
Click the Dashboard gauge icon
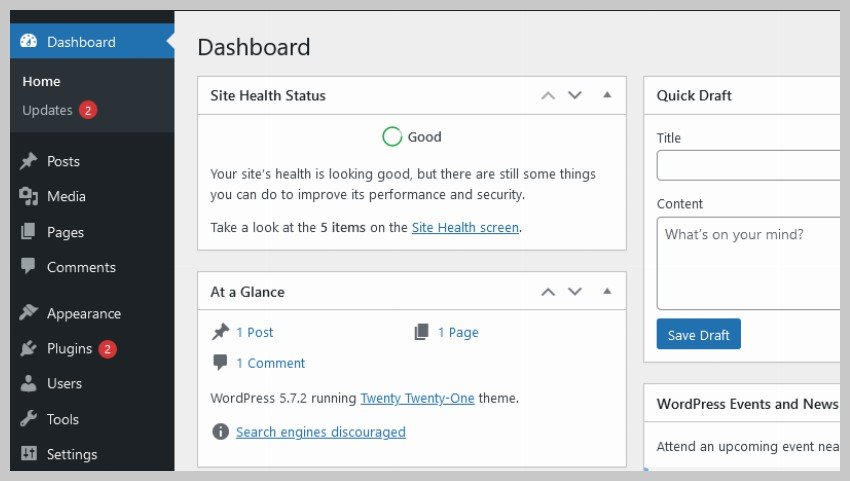coord(29,41)
